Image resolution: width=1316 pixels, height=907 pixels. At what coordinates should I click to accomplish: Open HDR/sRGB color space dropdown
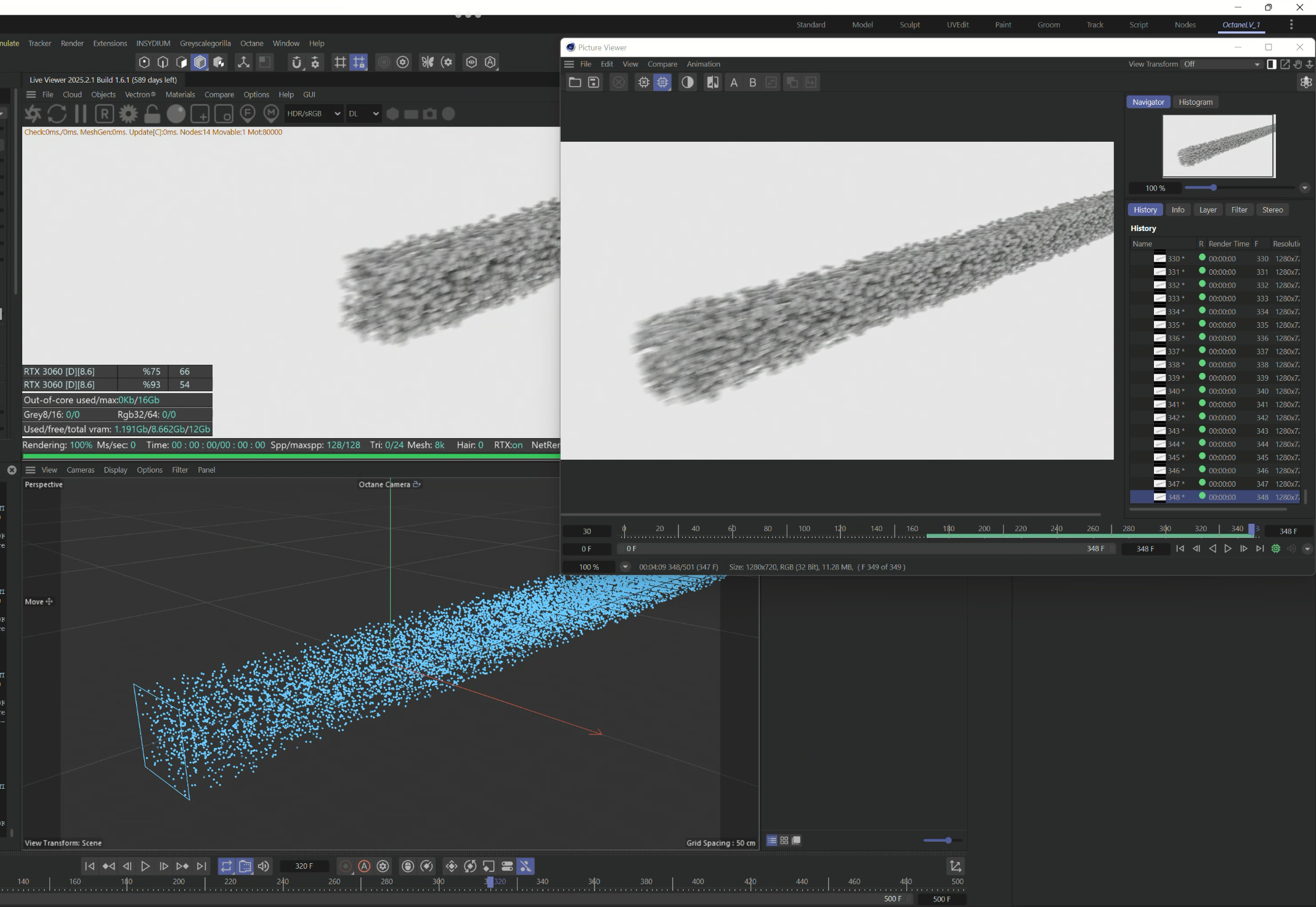point(314,114)
